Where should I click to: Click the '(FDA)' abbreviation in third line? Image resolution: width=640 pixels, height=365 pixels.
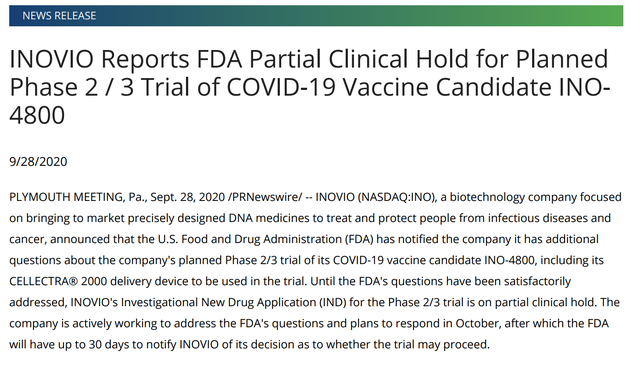[359, 239]
